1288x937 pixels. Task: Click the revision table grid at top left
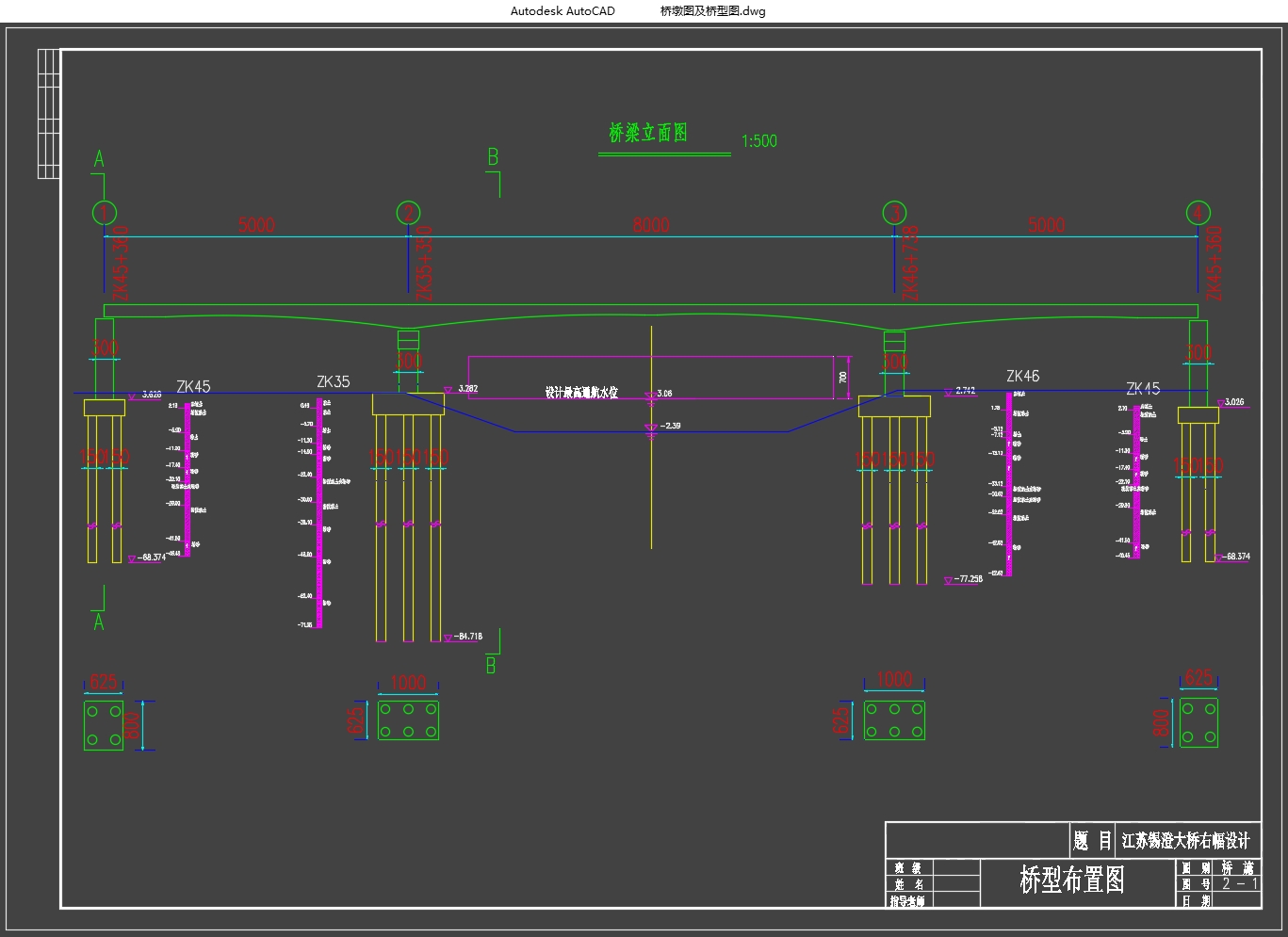click(49, 113)
